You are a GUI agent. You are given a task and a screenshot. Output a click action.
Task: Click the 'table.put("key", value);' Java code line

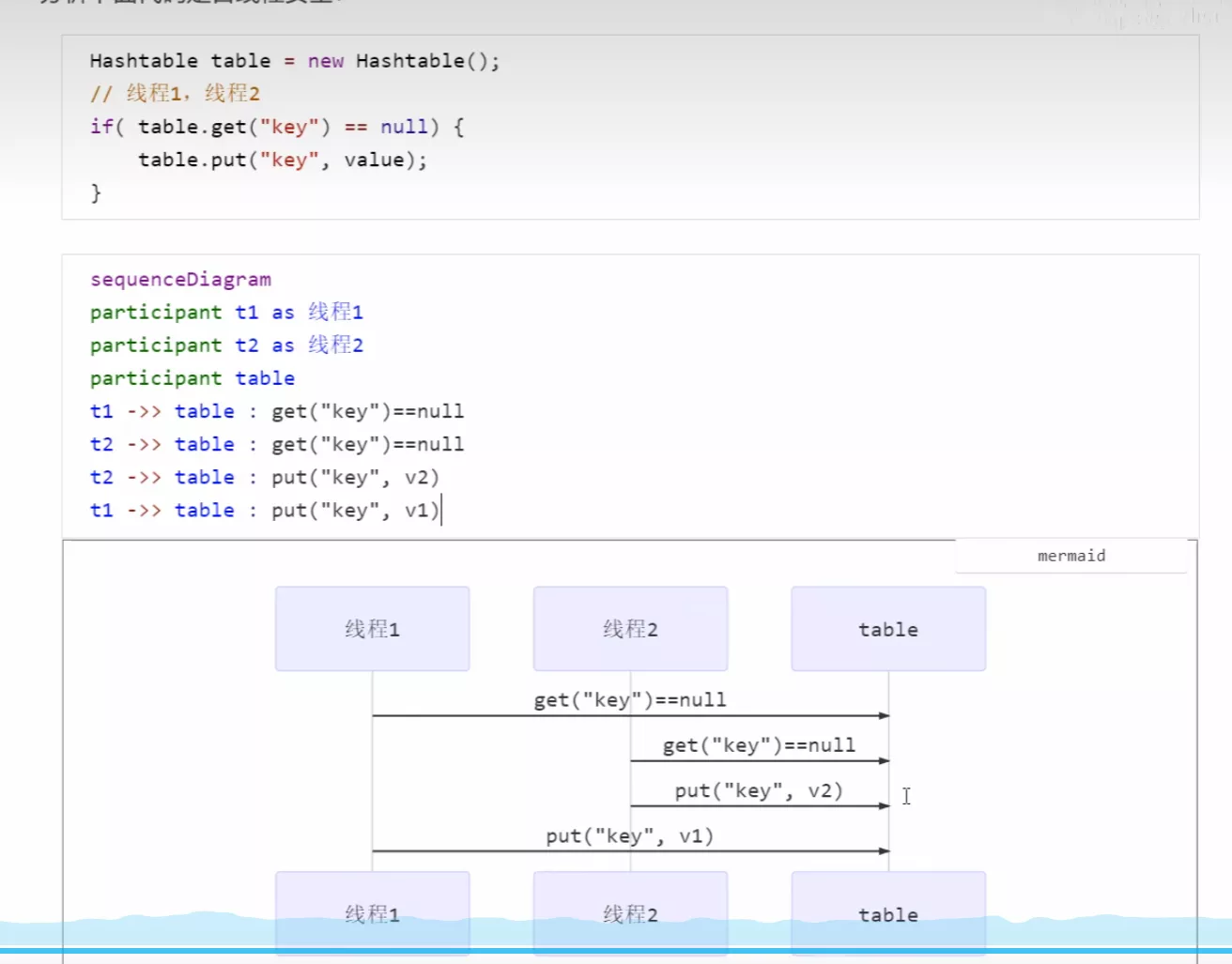point(282,160)
